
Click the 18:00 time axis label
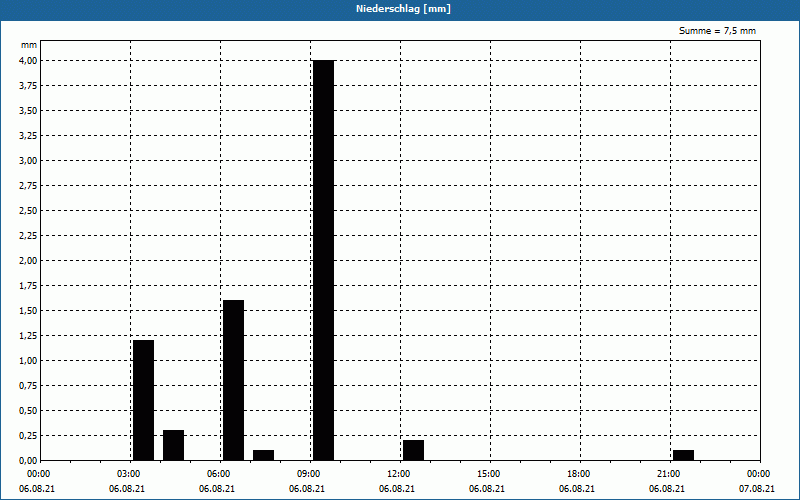pyautogui.click(x=579, y=474)
